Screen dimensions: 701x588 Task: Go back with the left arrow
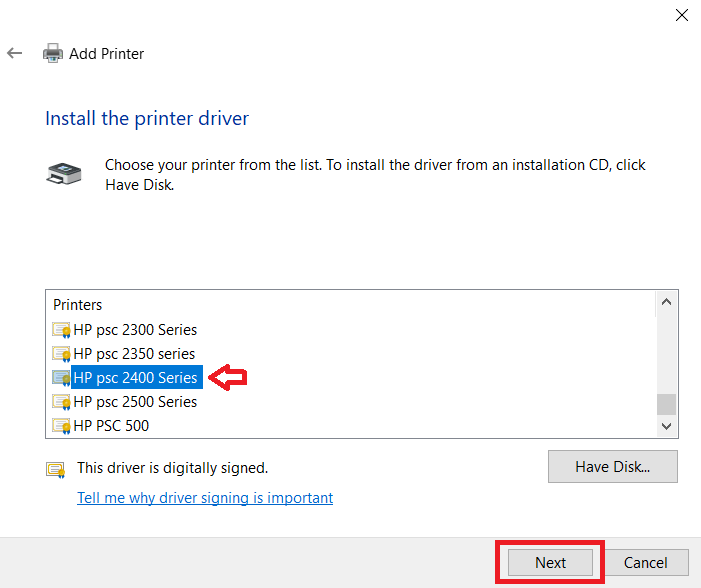point(14,54)
